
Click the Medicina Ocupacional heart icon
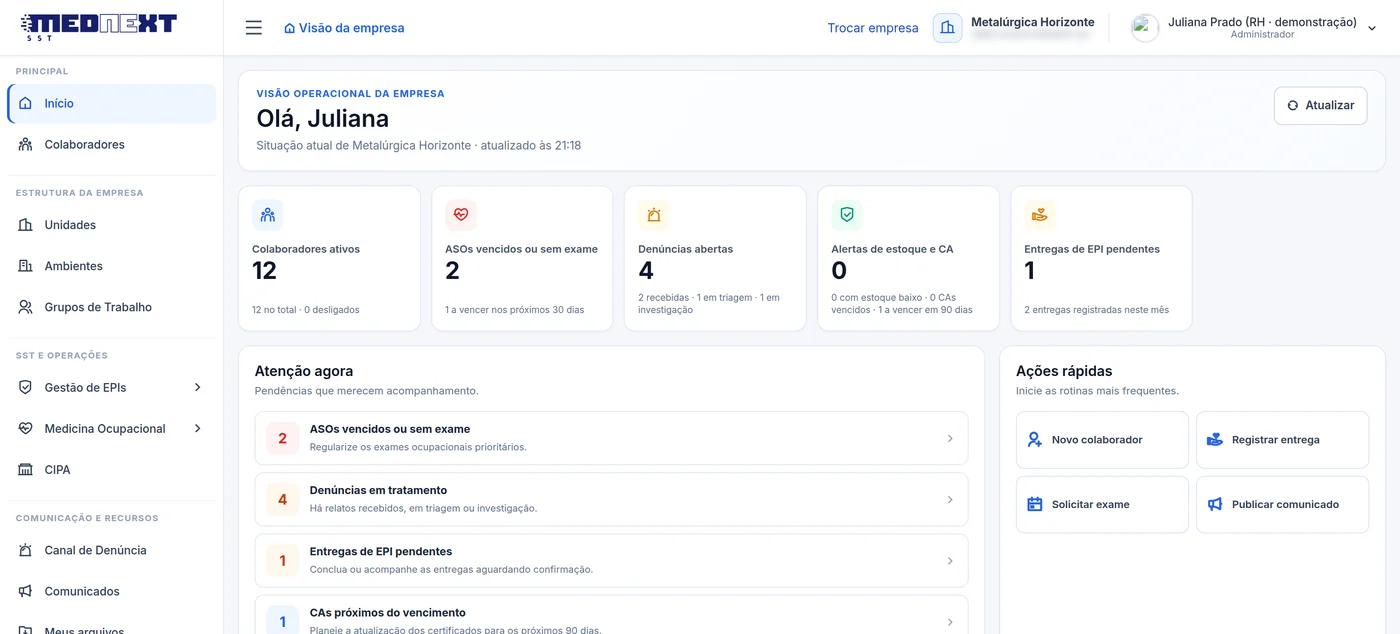[26, 428]
